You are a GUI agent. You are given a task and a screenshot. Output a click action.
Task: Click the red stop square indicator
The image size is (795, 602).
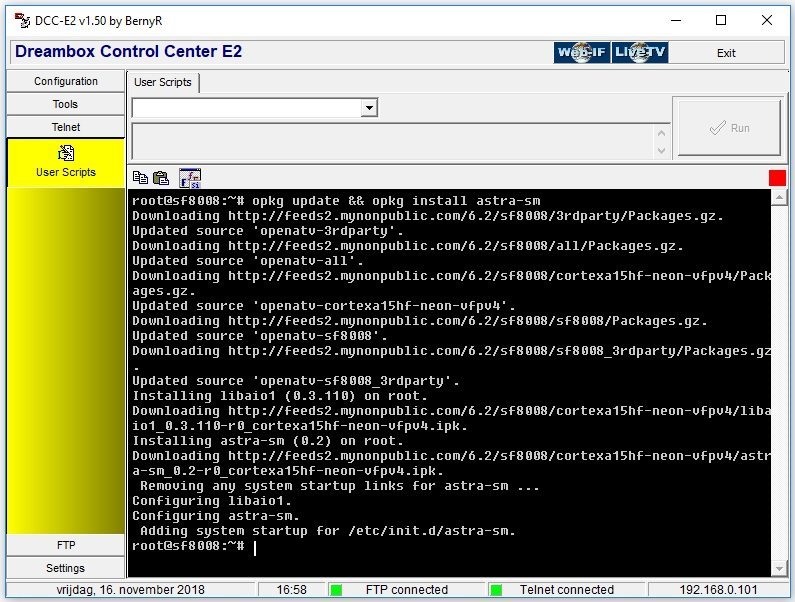coord(777,178)
